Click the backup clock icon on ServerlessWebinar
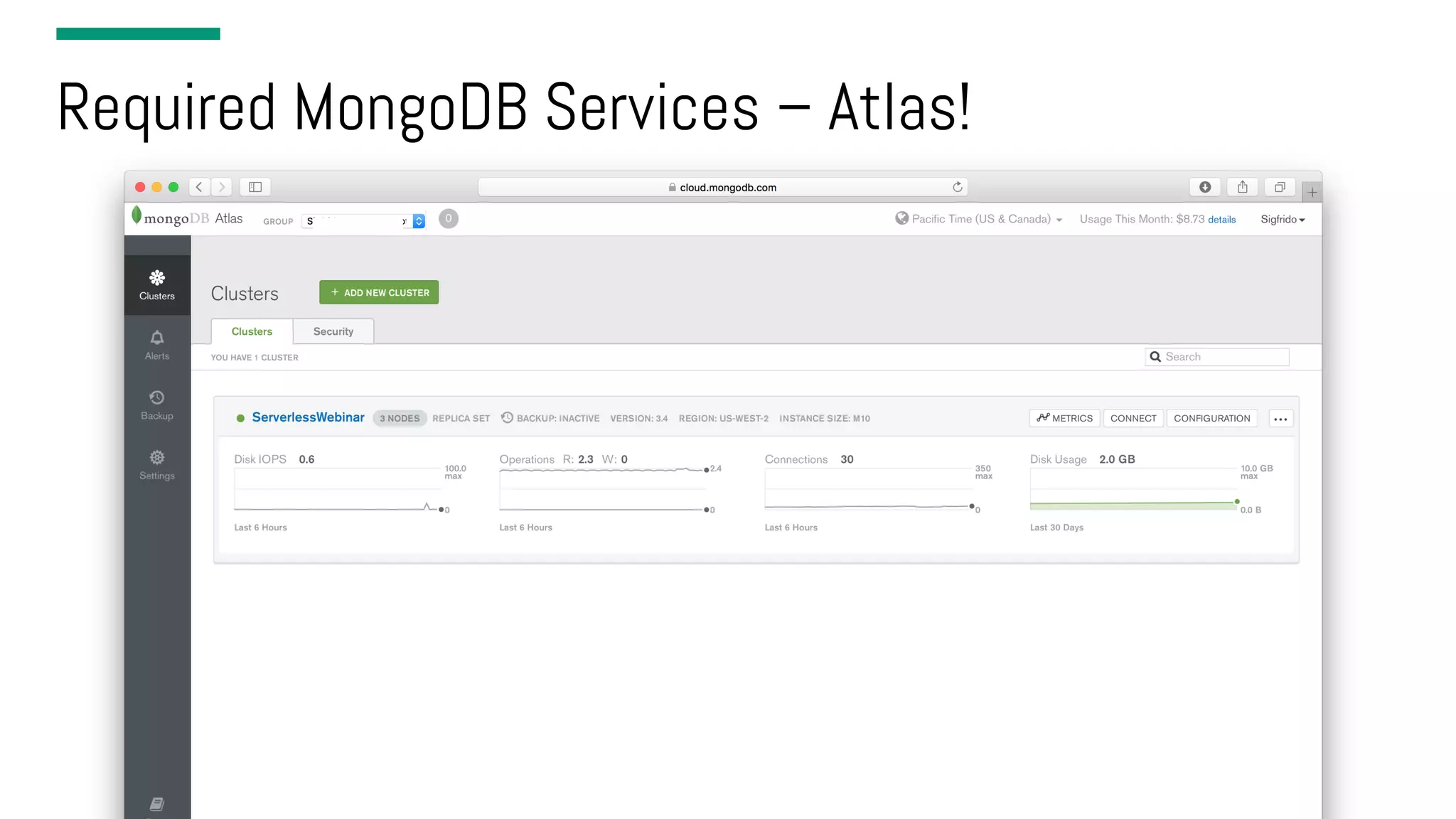Screen dimensions: 1456x819 pyautogui.click(x=507, y=417)
